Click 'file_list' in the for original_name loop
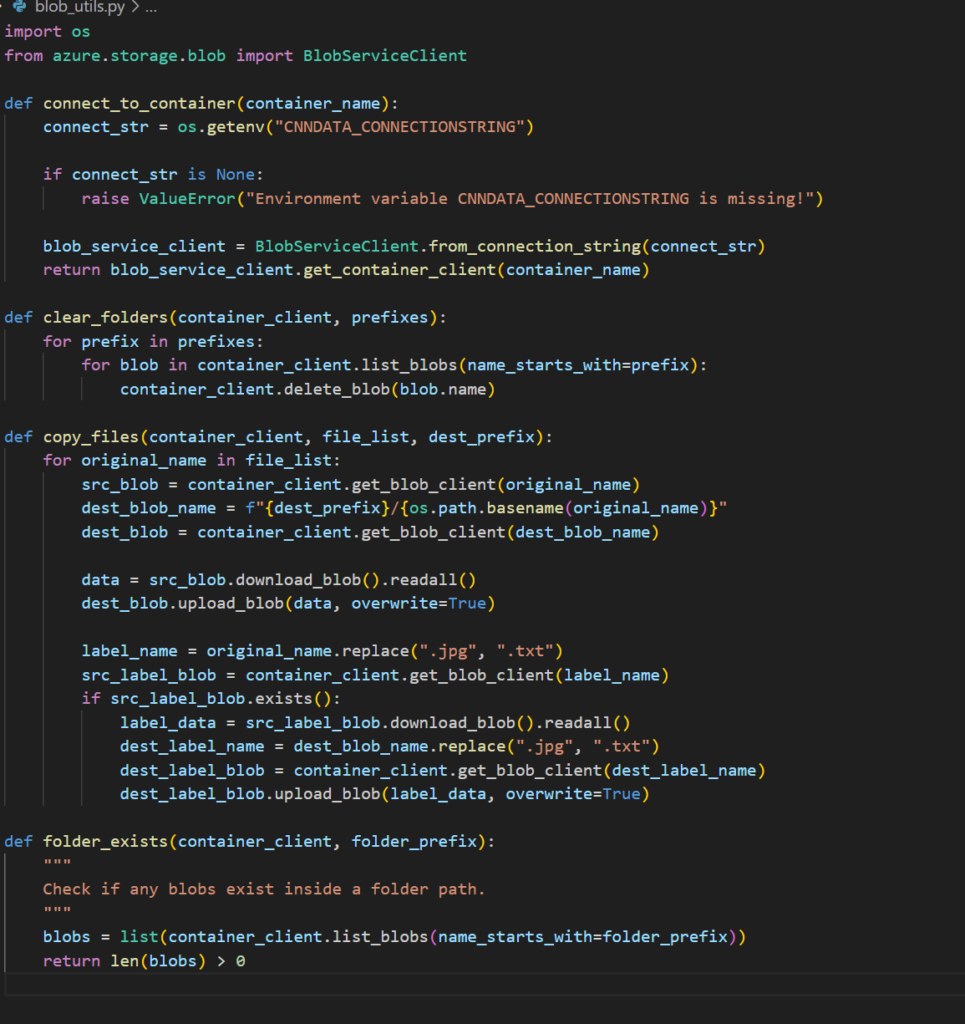 [289, 460]
